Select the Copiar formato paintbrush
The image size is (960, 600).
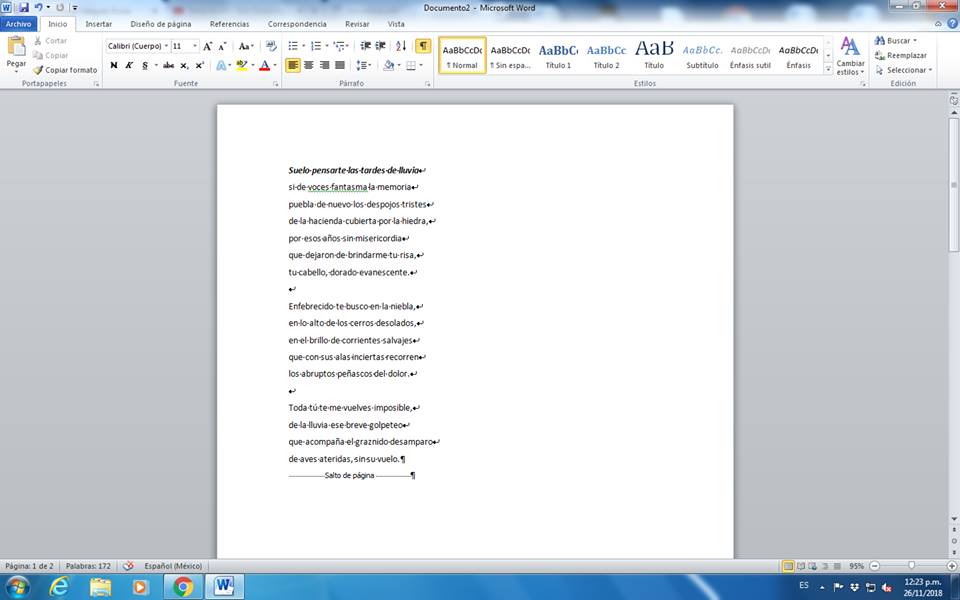pos(65,70)
